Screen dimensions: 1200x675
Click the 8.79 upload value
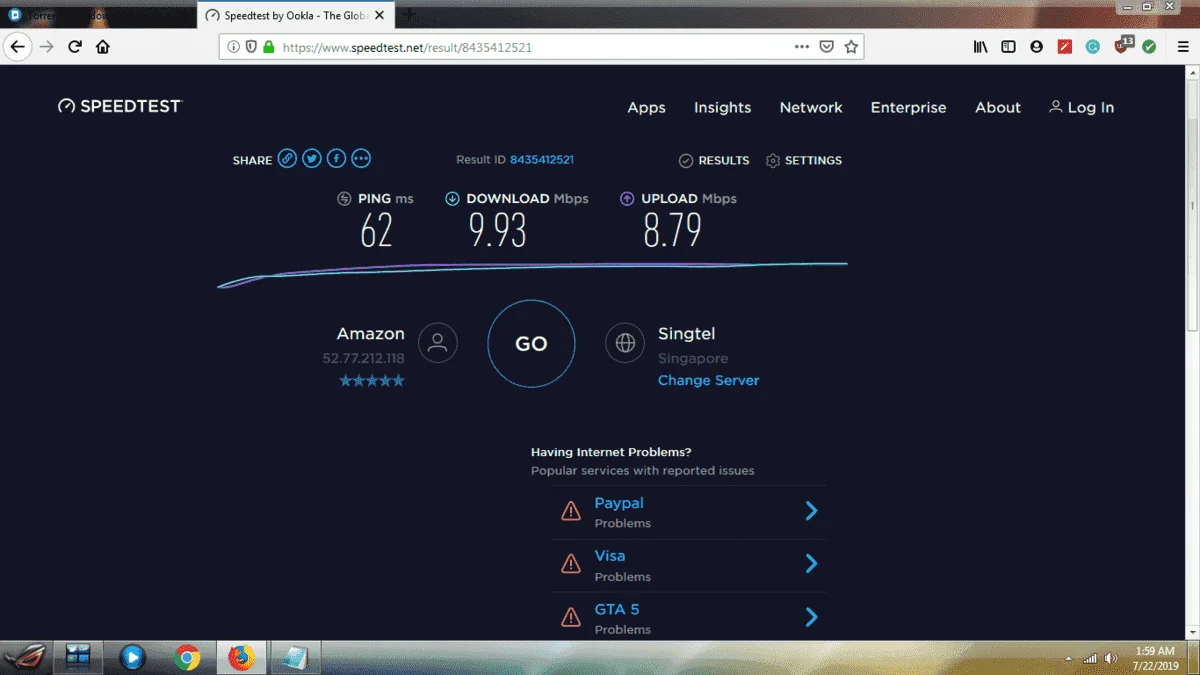(x=672, y=230)
